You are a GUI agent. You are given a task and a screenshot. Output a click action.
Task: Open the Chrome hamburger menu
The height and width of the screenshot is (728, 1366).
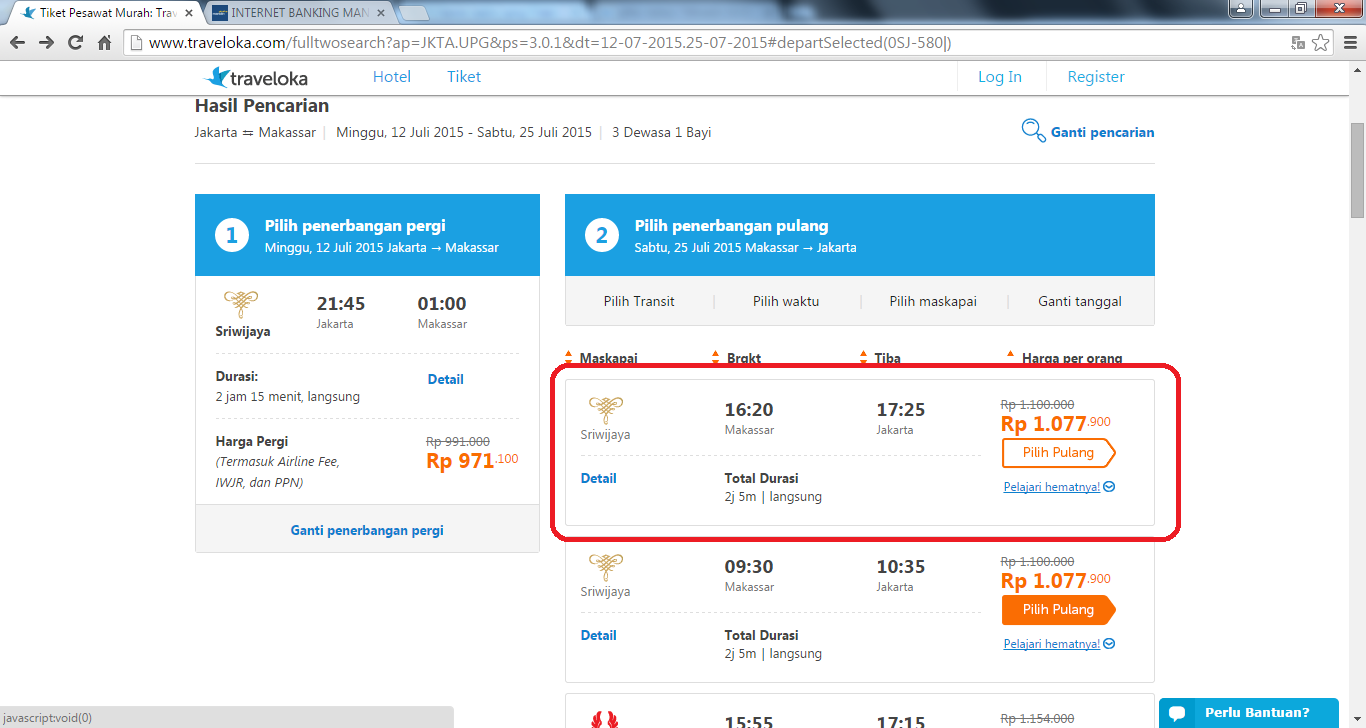[x=1348, y=43]
